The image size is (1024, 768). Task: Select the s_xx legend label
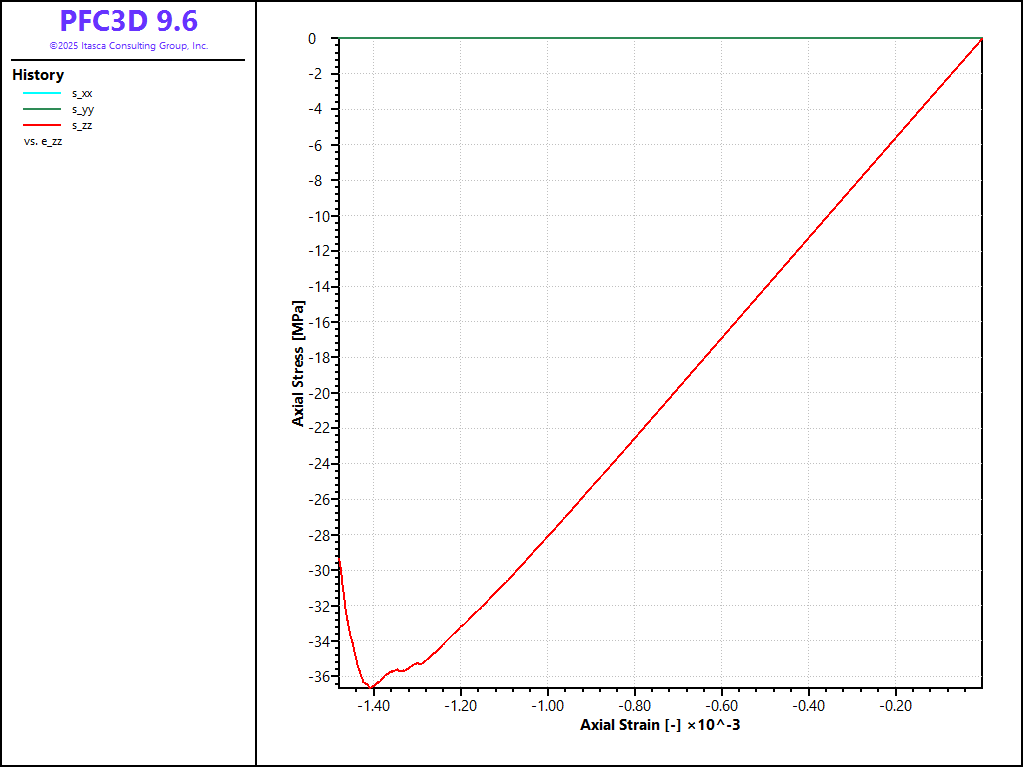point(82,93)
